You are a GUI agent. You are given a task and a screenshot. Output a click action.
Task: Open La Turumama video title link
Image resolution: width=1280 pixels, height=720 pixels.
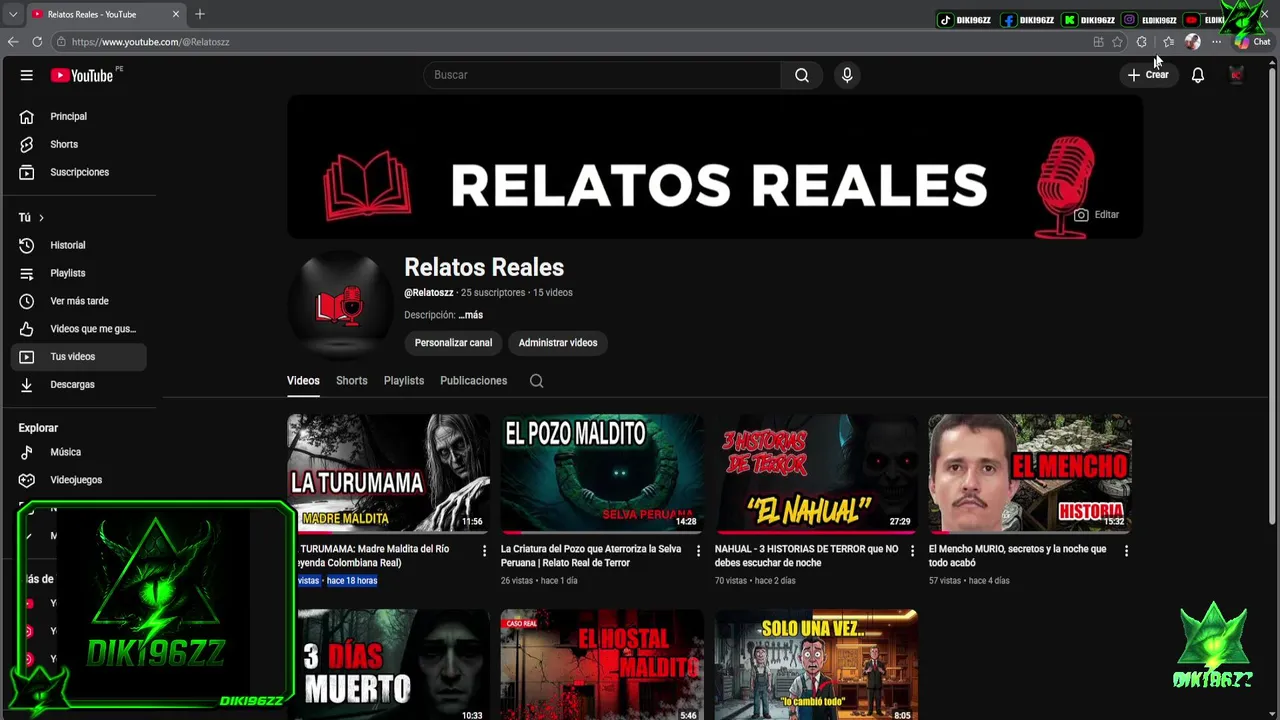point(374,556)
